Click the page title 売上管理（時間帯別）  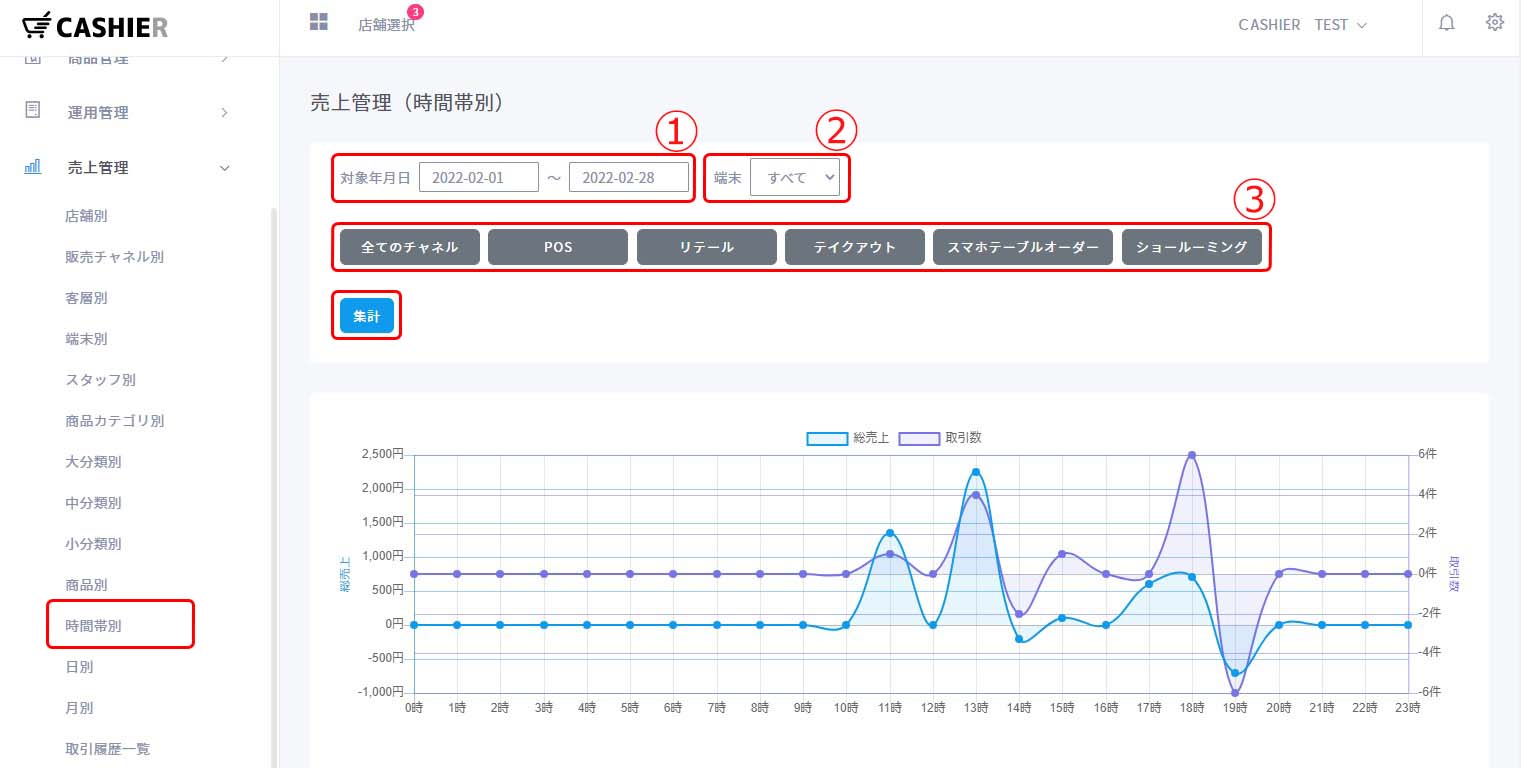407,103
